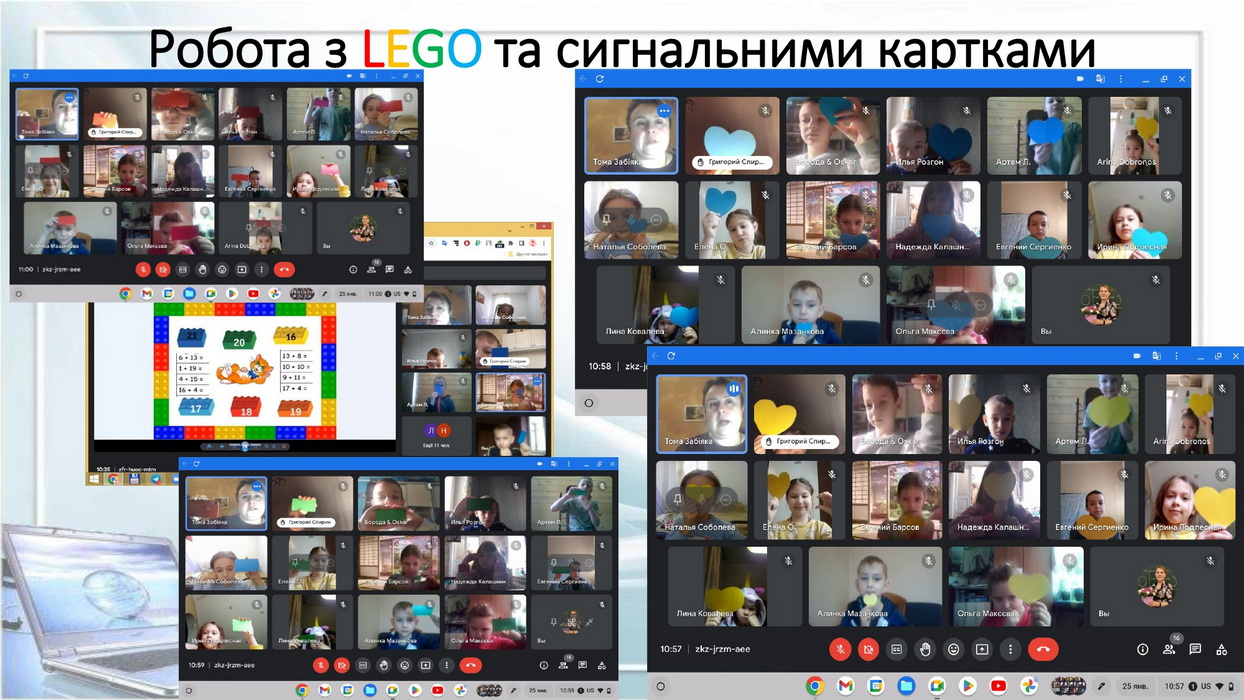Open meeting details info in 10:57 window
Viewport: 1244px width, 700px height.
1142,649
